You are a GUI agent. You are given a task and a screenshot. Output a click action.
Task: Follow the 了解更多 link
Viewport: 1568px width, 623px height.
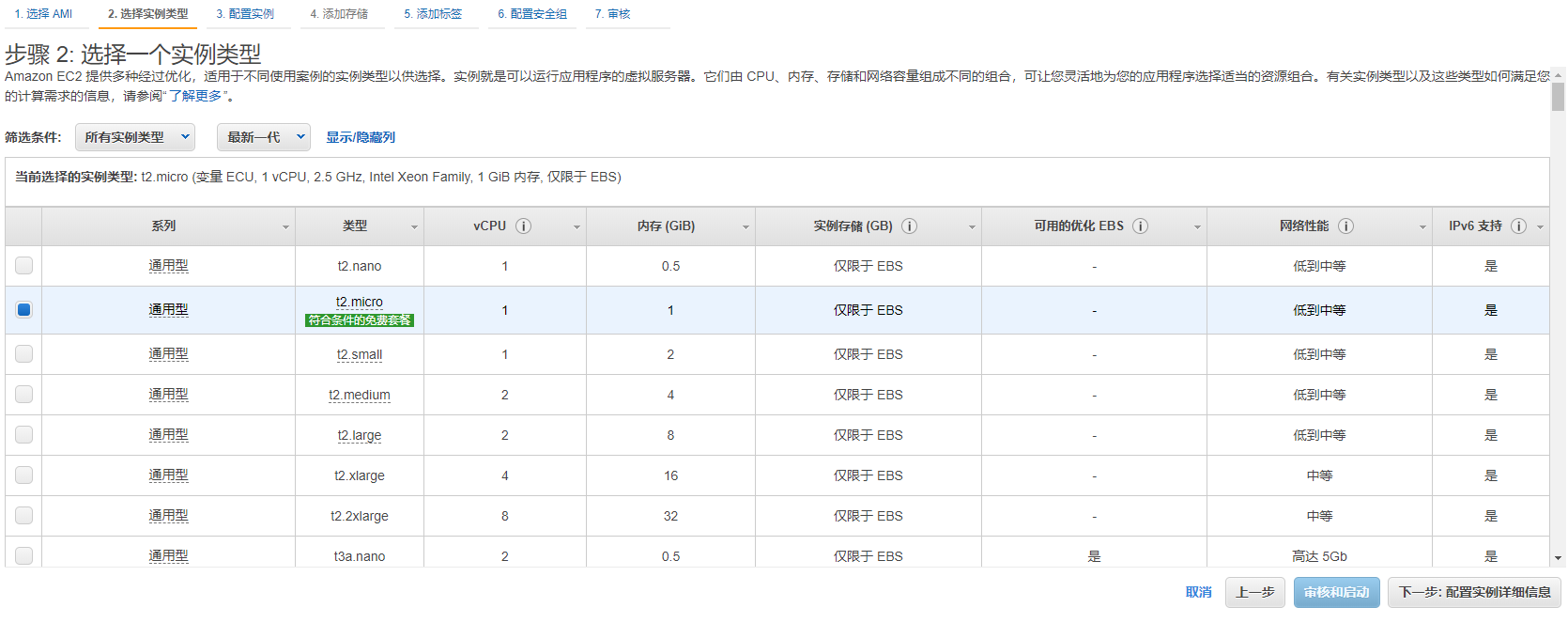pos(195,96)
